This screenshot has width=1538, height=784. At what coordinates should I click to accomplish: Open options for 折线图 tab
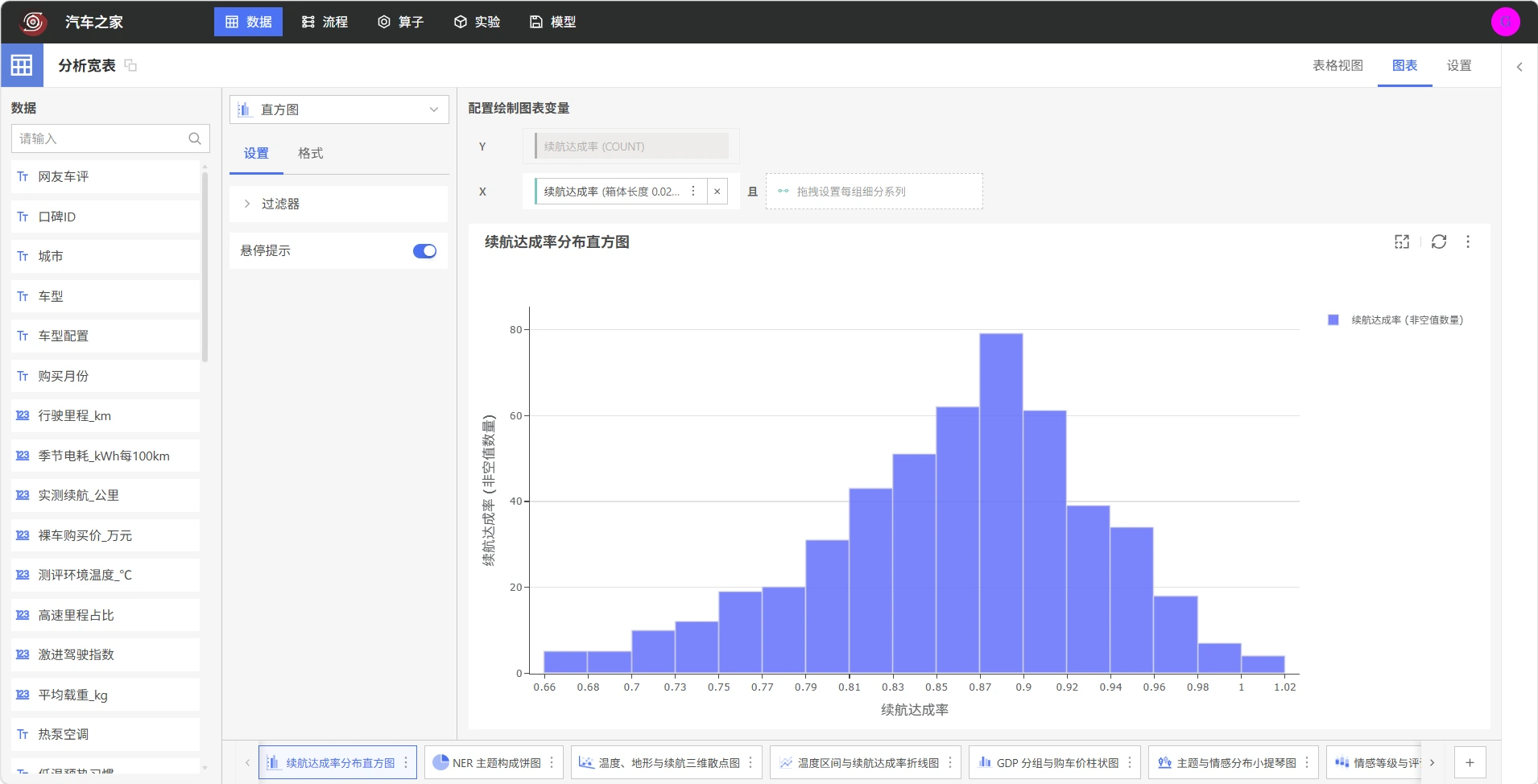click(x=949, y=762)
